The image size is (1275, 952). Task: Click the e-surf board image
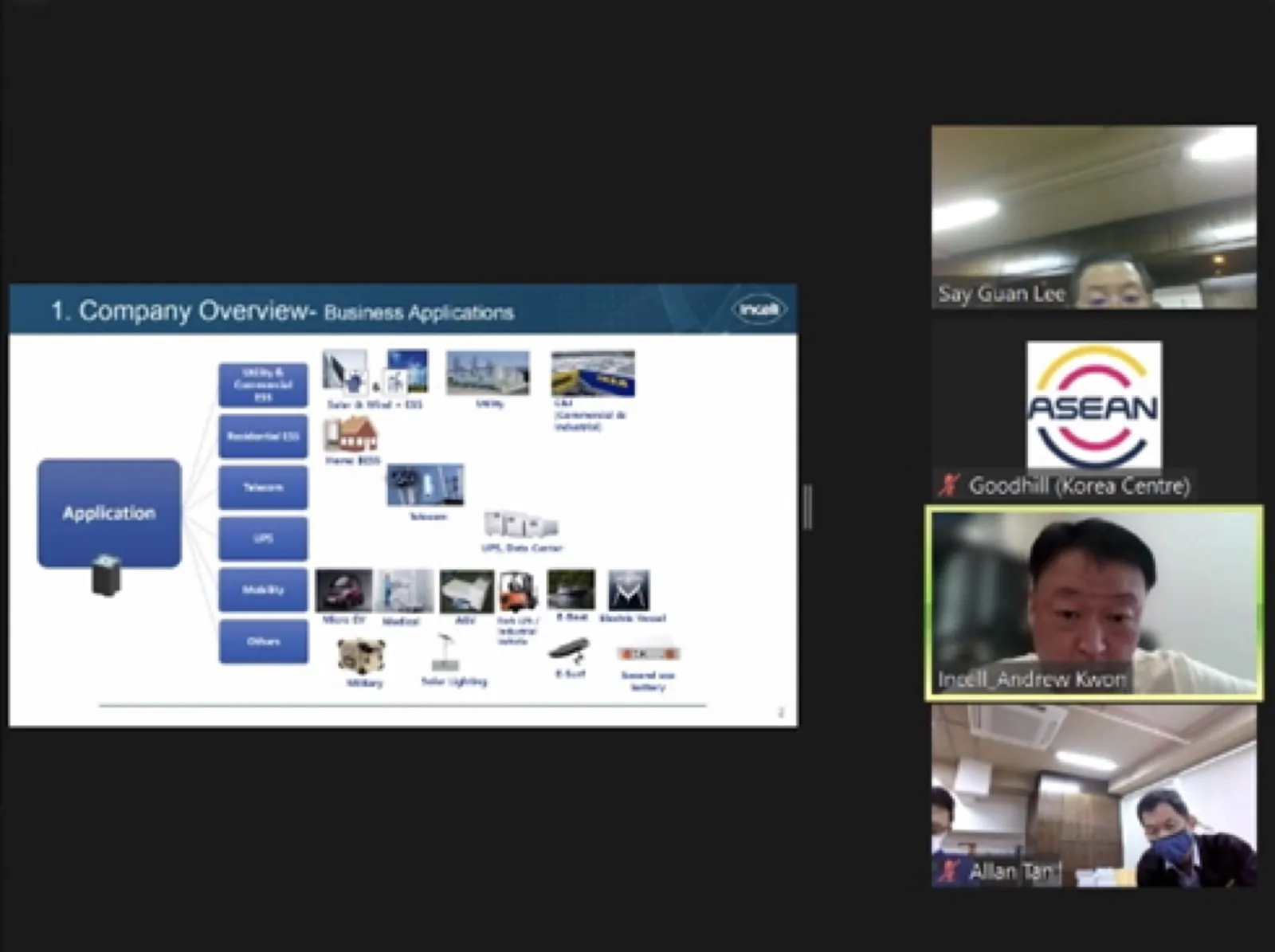pyautogui.click(x=569, y=652)
